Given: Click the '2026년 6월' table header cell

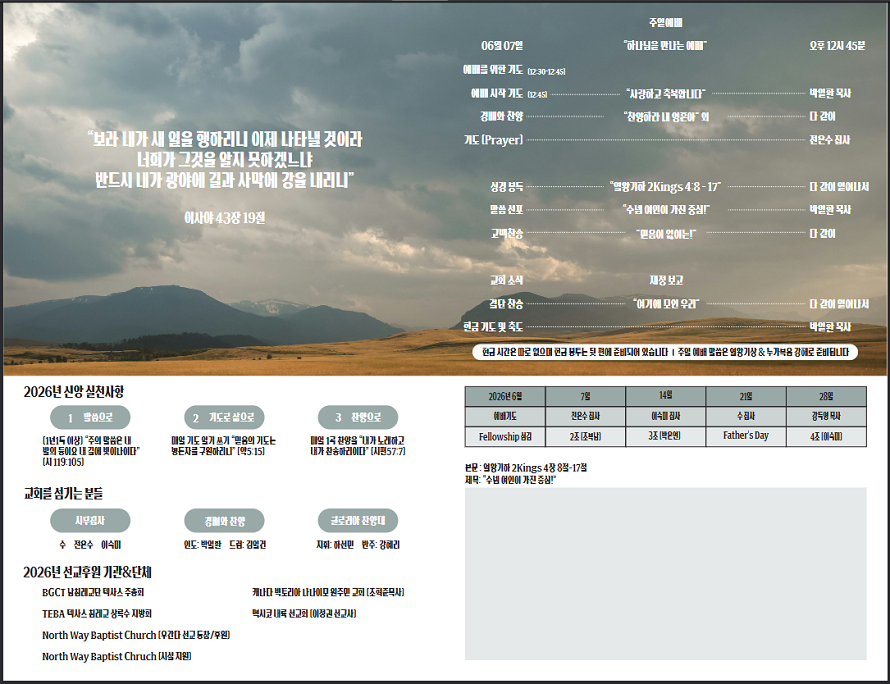Looking at the screenshot, I should [505, 396].
